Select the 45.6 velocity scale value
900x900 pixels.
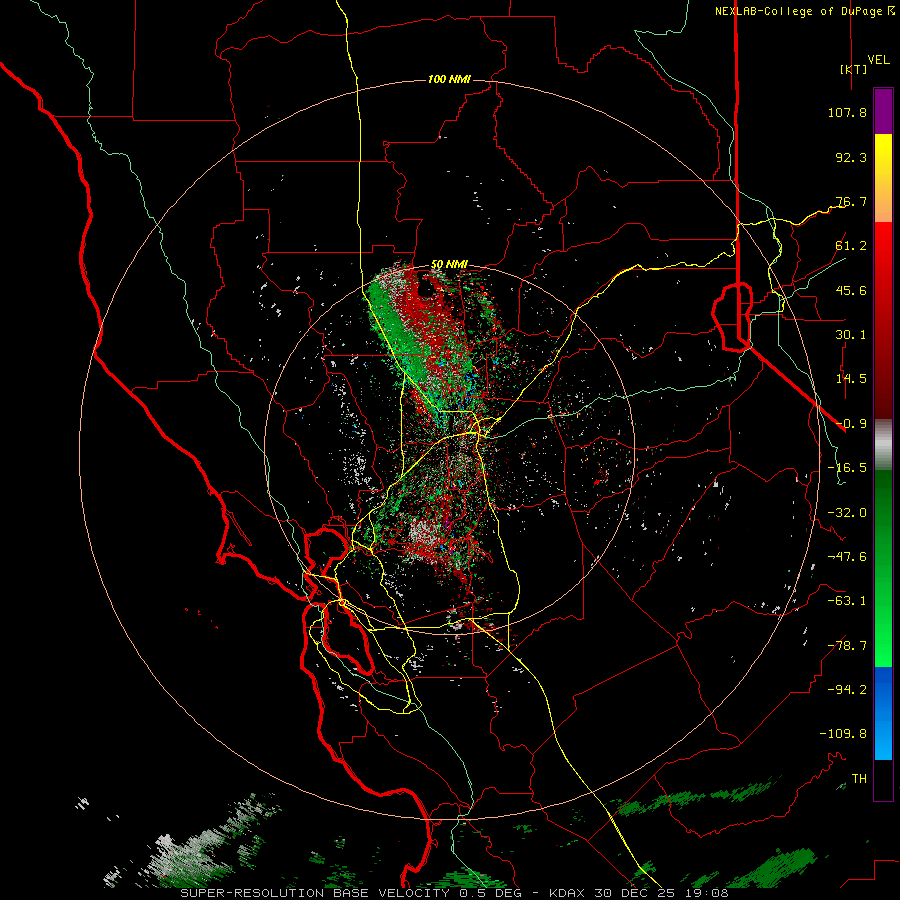point(851,290)
